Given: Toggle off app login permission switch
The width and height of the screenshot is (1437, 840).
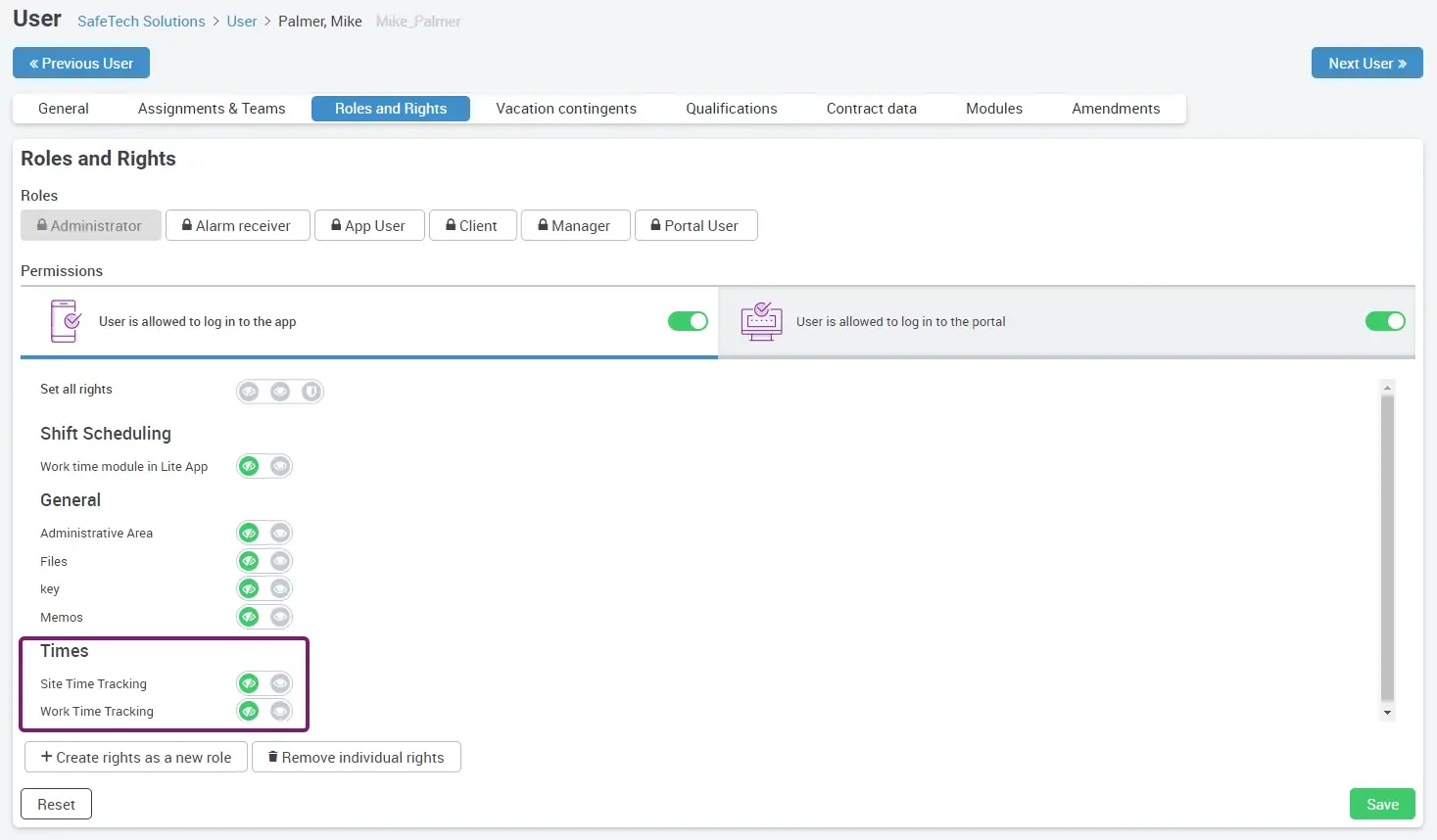Looking at the screenshot, I should [x=688, y=321].
